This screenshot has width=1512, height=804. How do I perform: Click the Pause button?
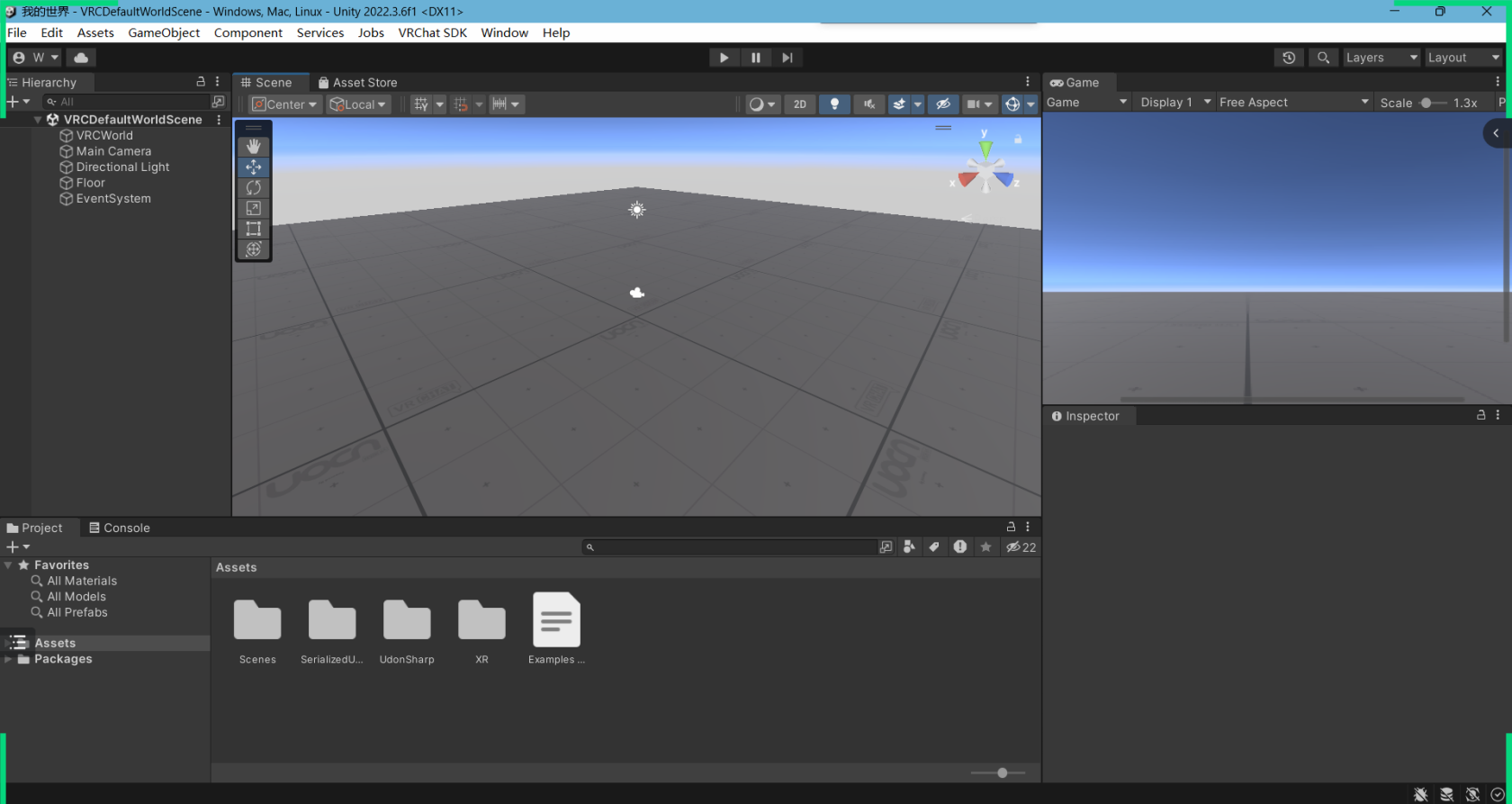[755, 58]
